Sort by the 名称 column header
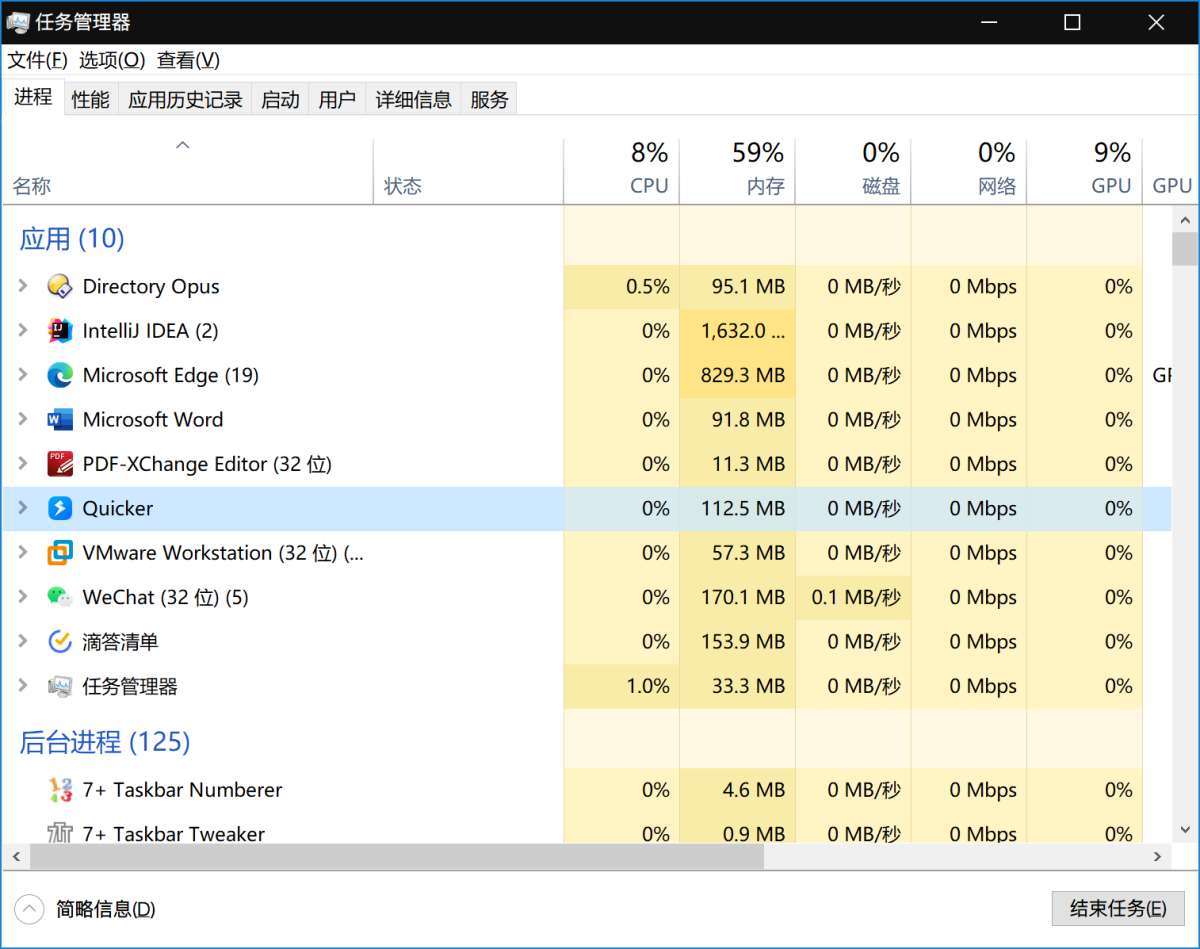Image resolution: width=1200 pixels, height=949 pixels. (x=188, y=171)
